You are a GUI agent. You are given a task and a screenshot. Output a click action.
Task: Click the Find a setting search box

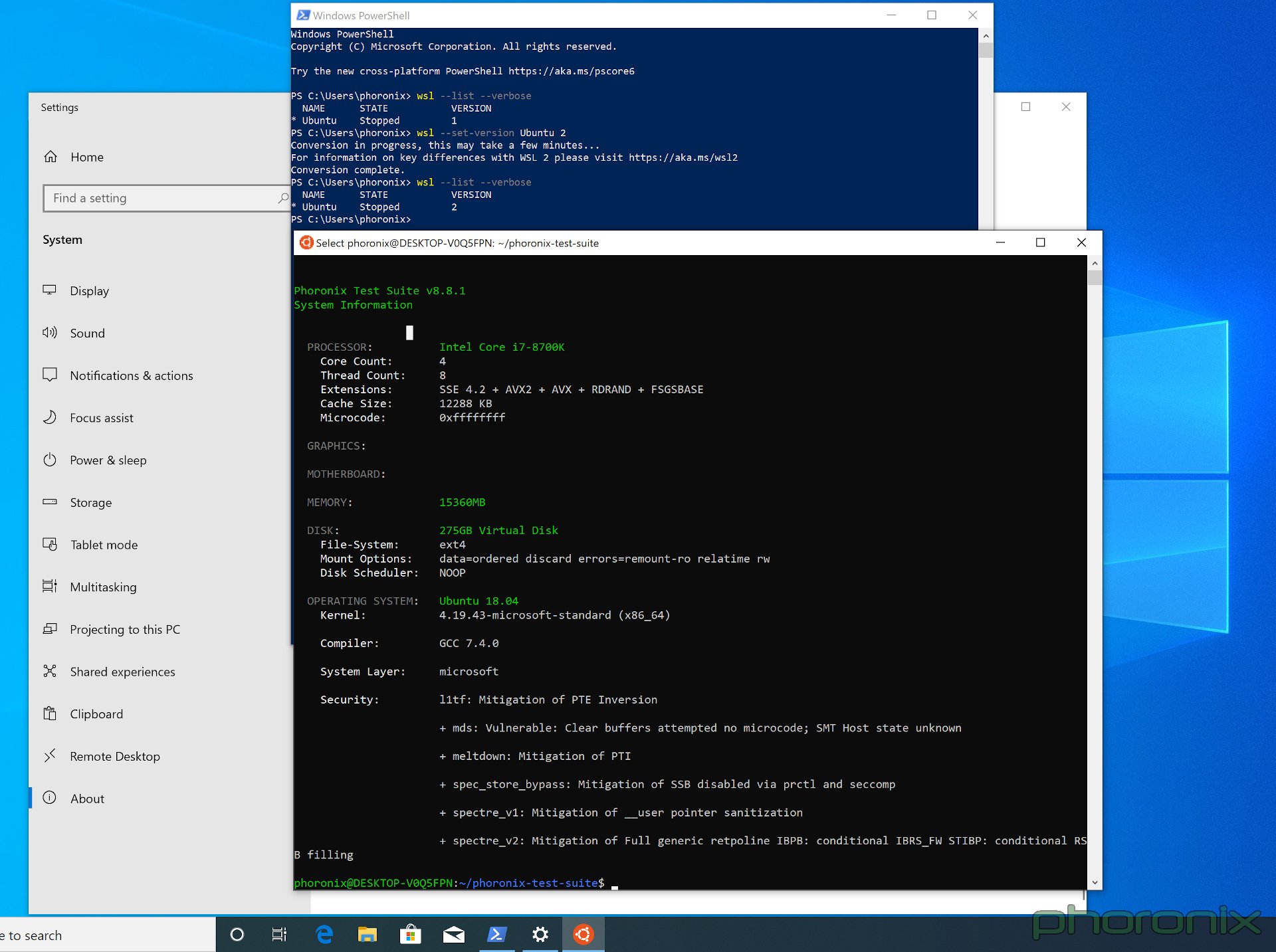pos(163,198)
